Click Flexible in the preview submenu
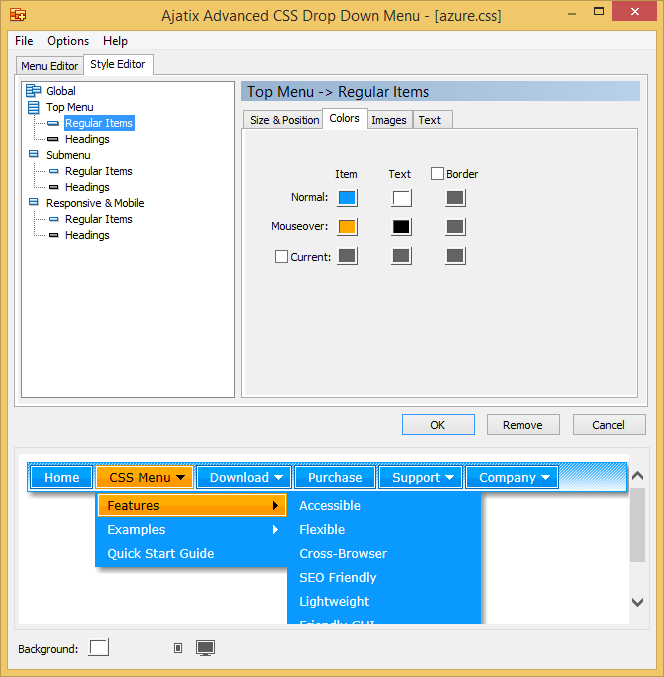The width and height of the screenshot is (664, 677). tap(322, 529)
